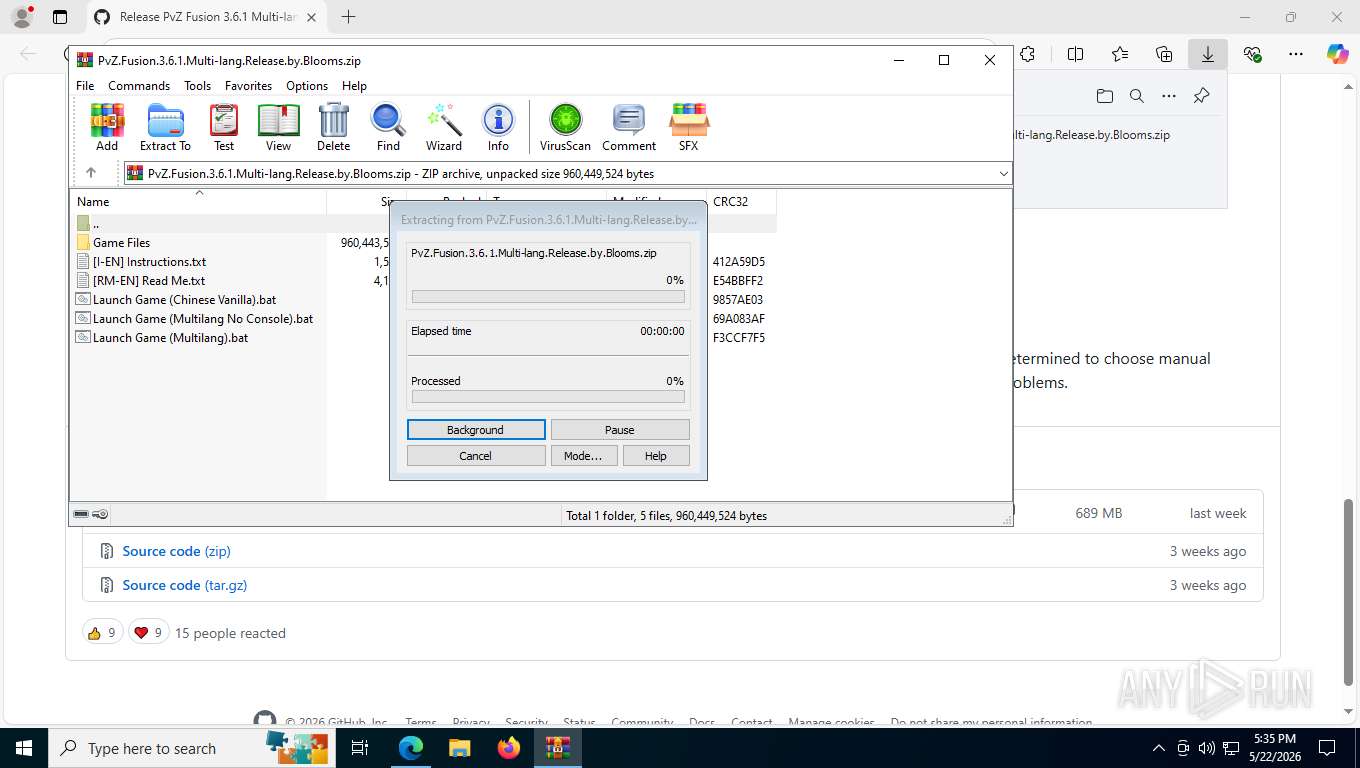Open the Favorites menu
This screenshot has height=768, width=1360.
248,86
